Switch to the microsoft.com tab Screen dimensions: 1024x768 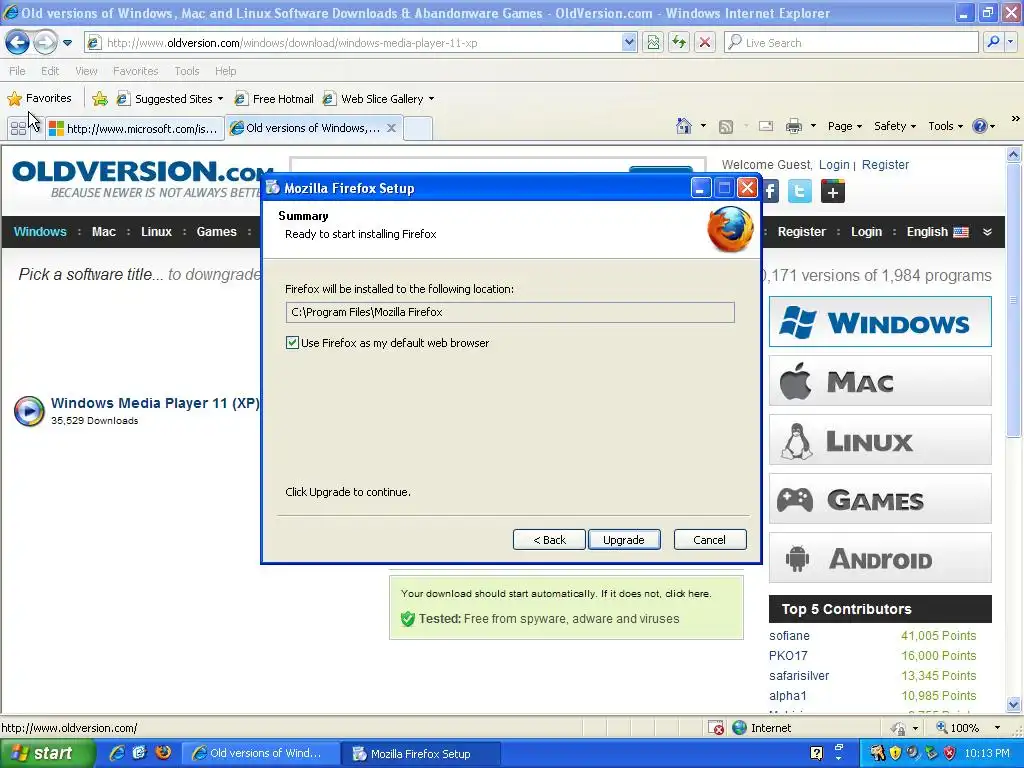click(135, 129)
